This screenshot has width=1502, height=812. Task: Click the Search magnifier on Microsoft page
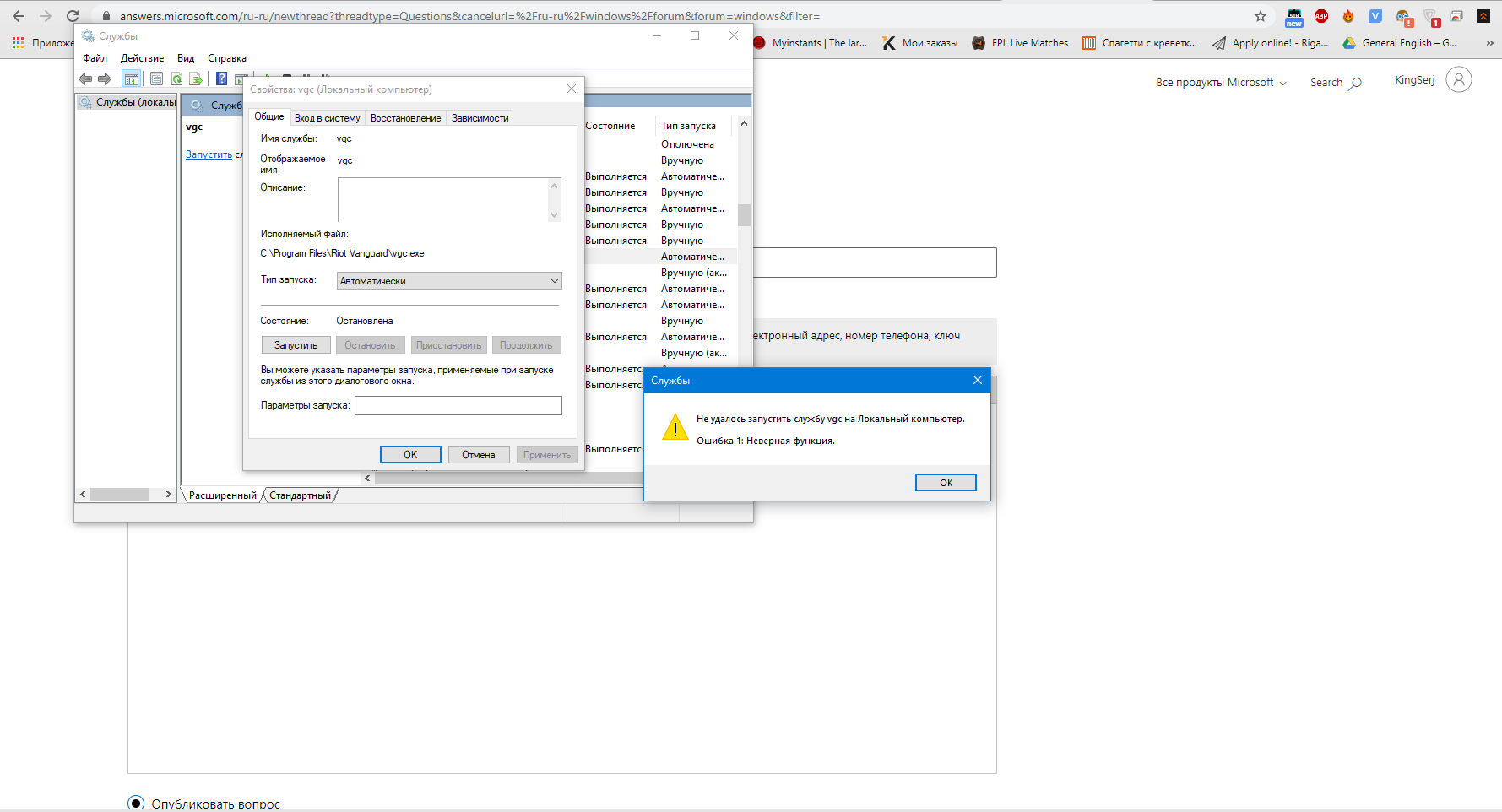[x=1355, y=83]
